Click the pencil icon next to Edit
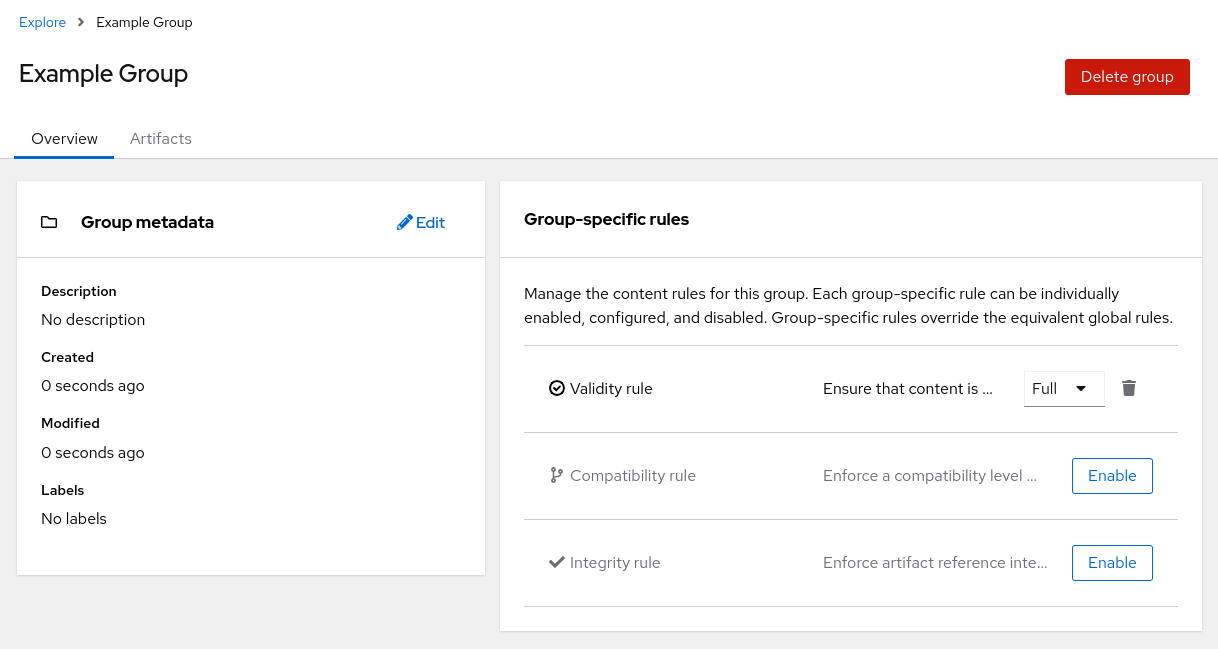The width and height of the screenshot is (1218, 649). (404, 222)
